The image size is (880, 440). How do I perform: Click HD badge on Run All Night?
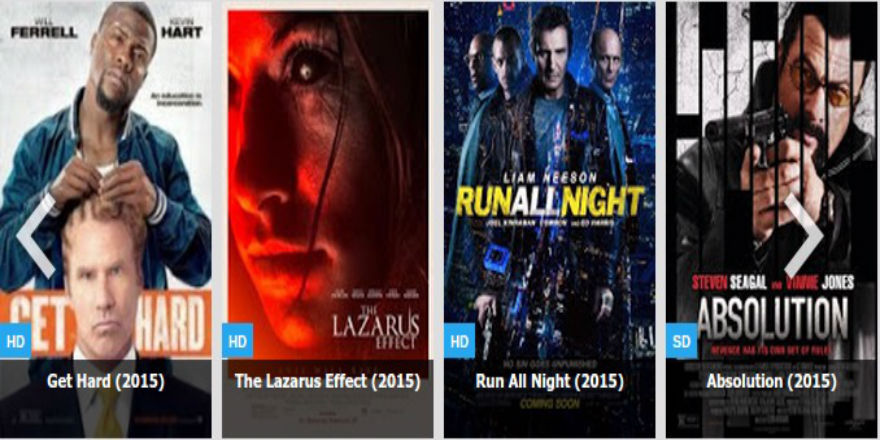460,341
